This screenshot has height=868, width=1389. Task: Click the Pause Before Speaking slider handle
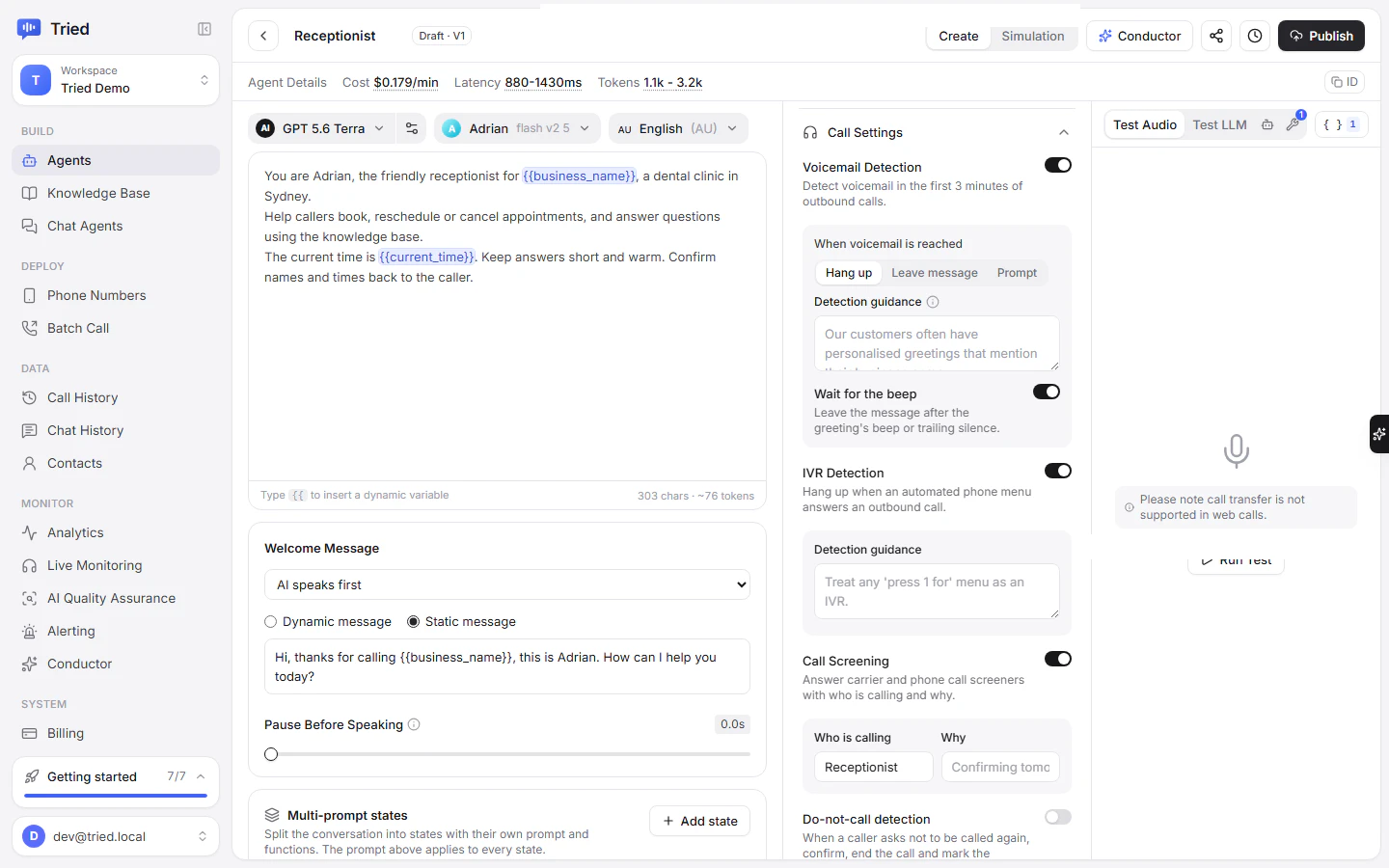click(271, 754)
